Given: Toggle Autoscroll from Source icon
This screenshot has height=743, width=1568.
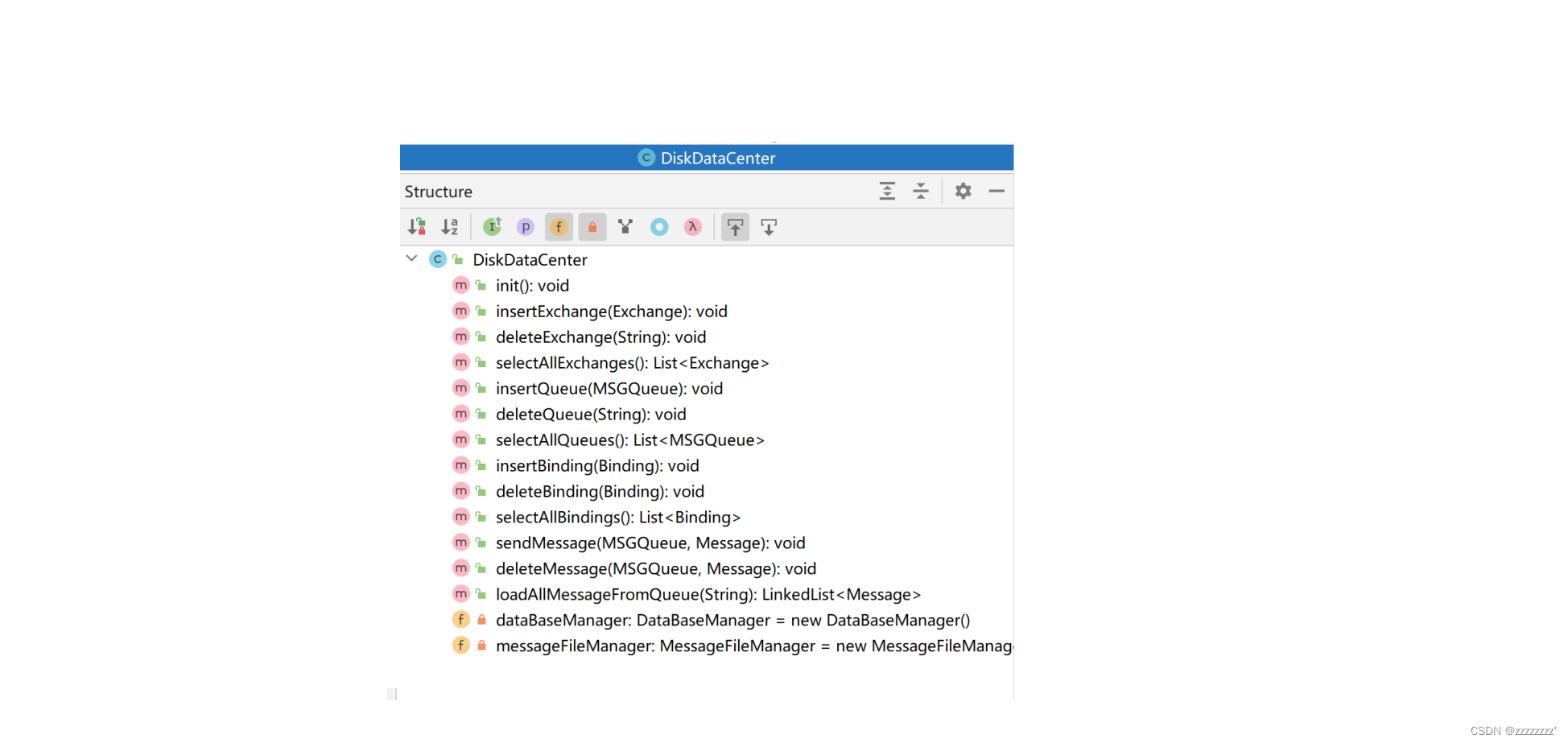Looking at the screenshot, I should point(769,227).
